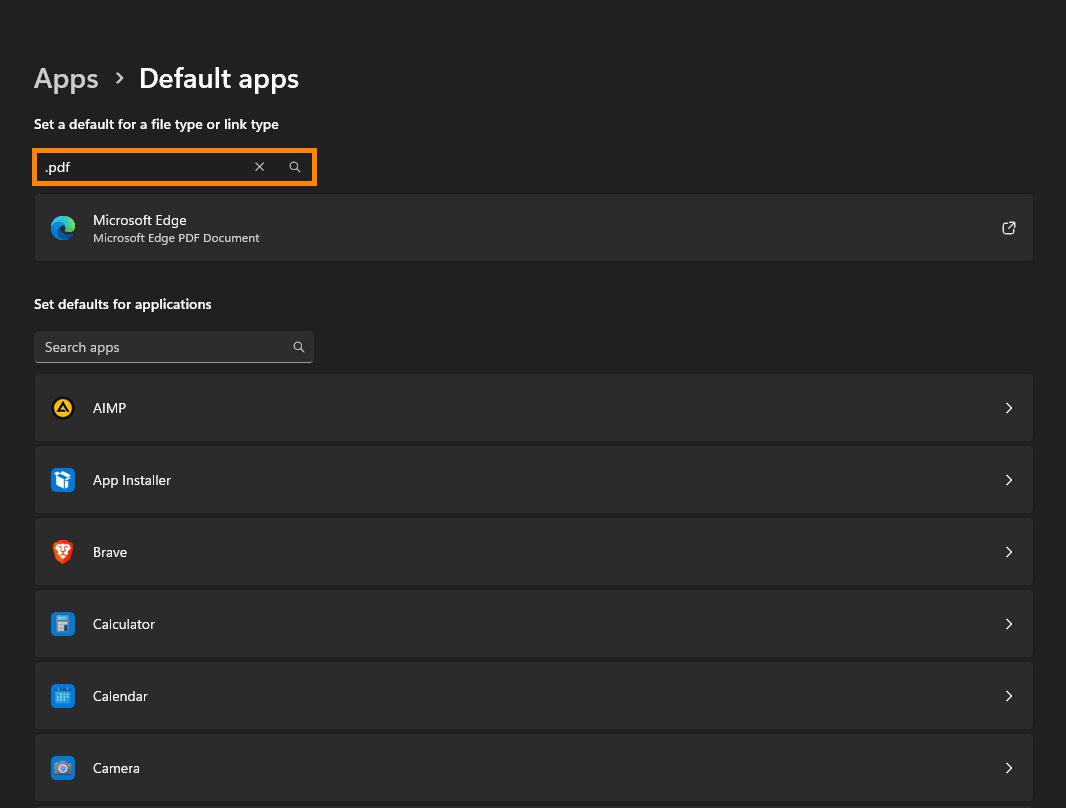This screenshot has width=1066, height=808.
Task: Click the Microsoft Edge logo icon
Action: pos(63,228)
